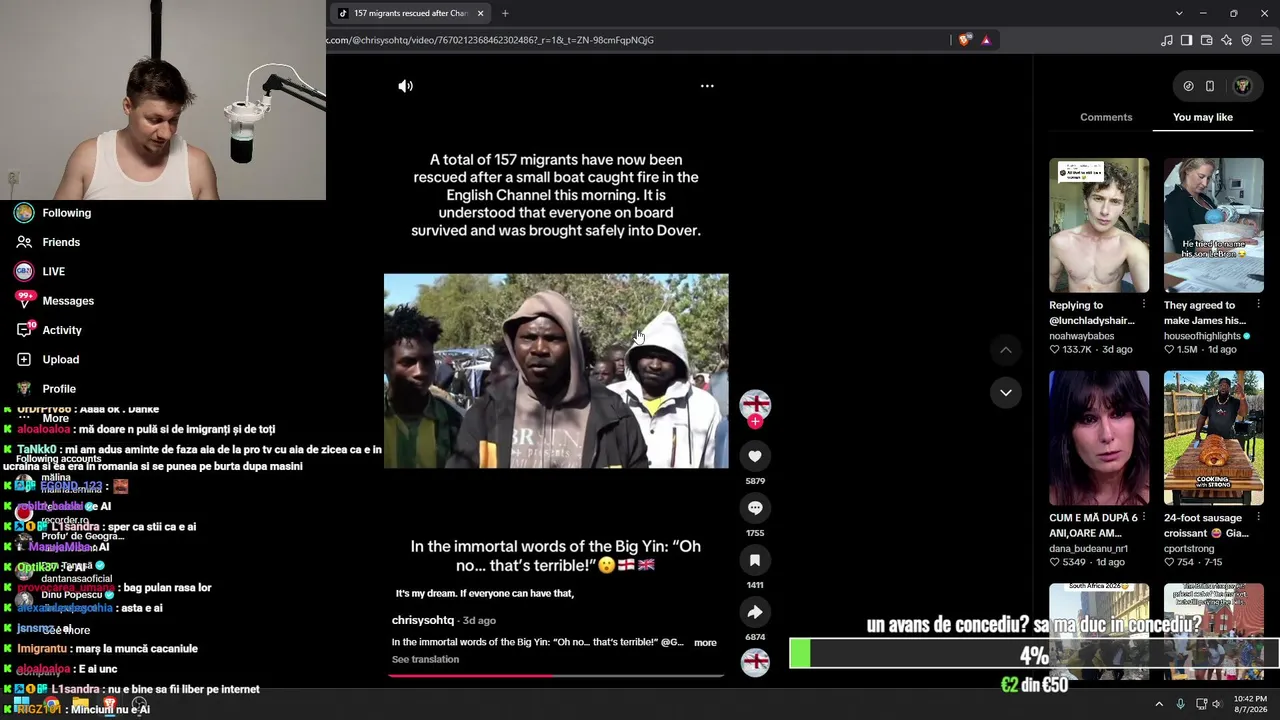Go to the next video with down chevron
1280x720 pixels.
(x=1005, y=392)
